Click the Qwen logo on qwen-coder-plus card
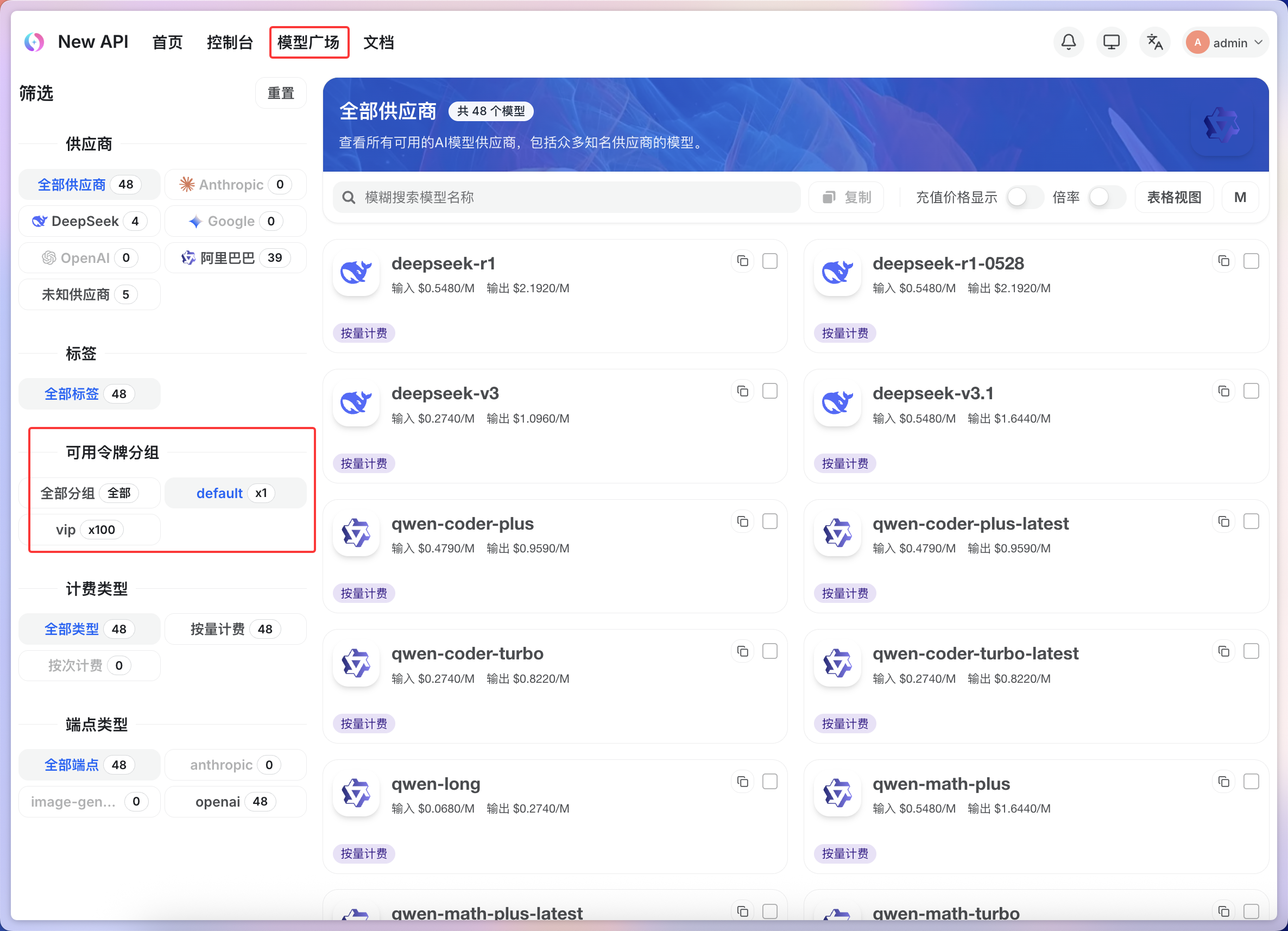The image size is (1288, 931). 356,533
